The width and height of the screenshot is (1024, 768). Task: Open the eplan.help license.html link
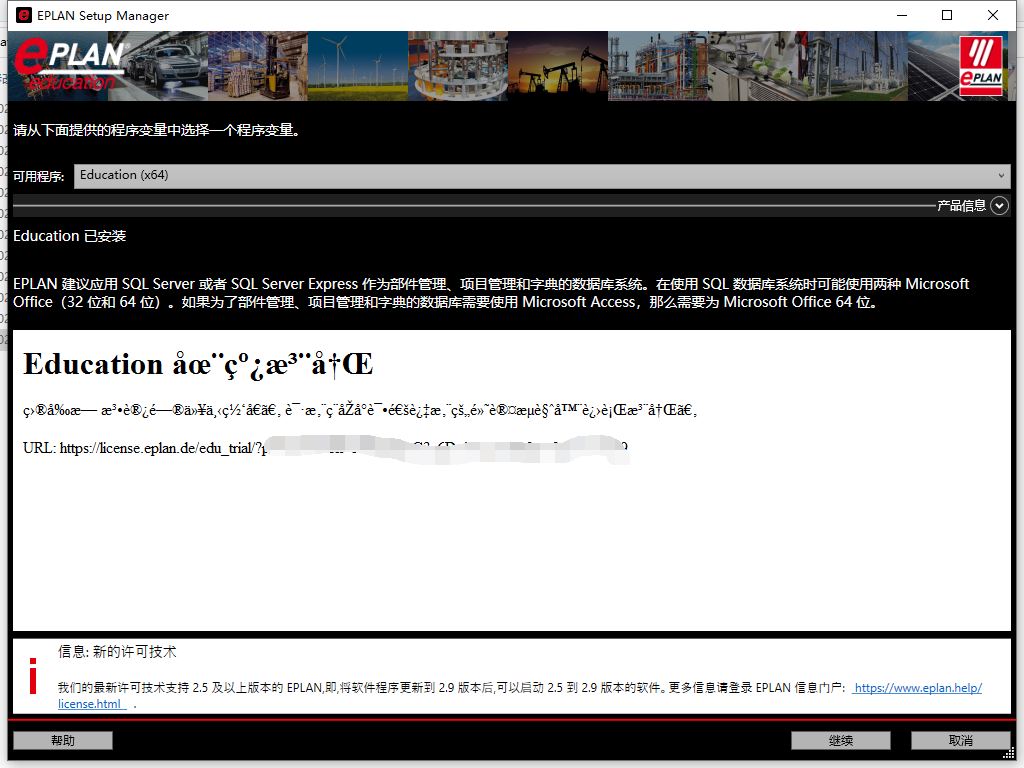[918, 688]
